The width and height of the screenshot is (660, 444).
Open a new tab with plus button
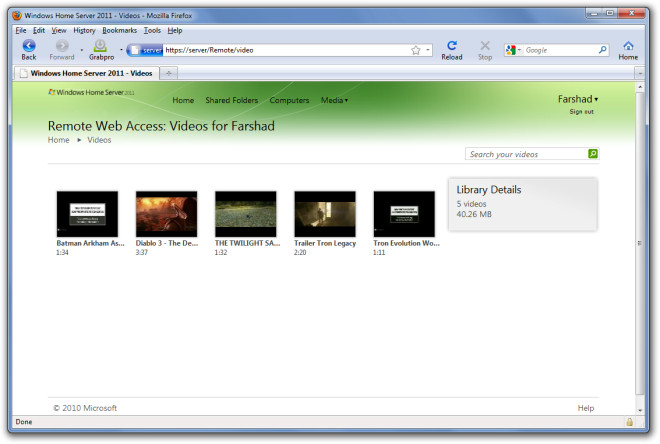tap(168, 73)
